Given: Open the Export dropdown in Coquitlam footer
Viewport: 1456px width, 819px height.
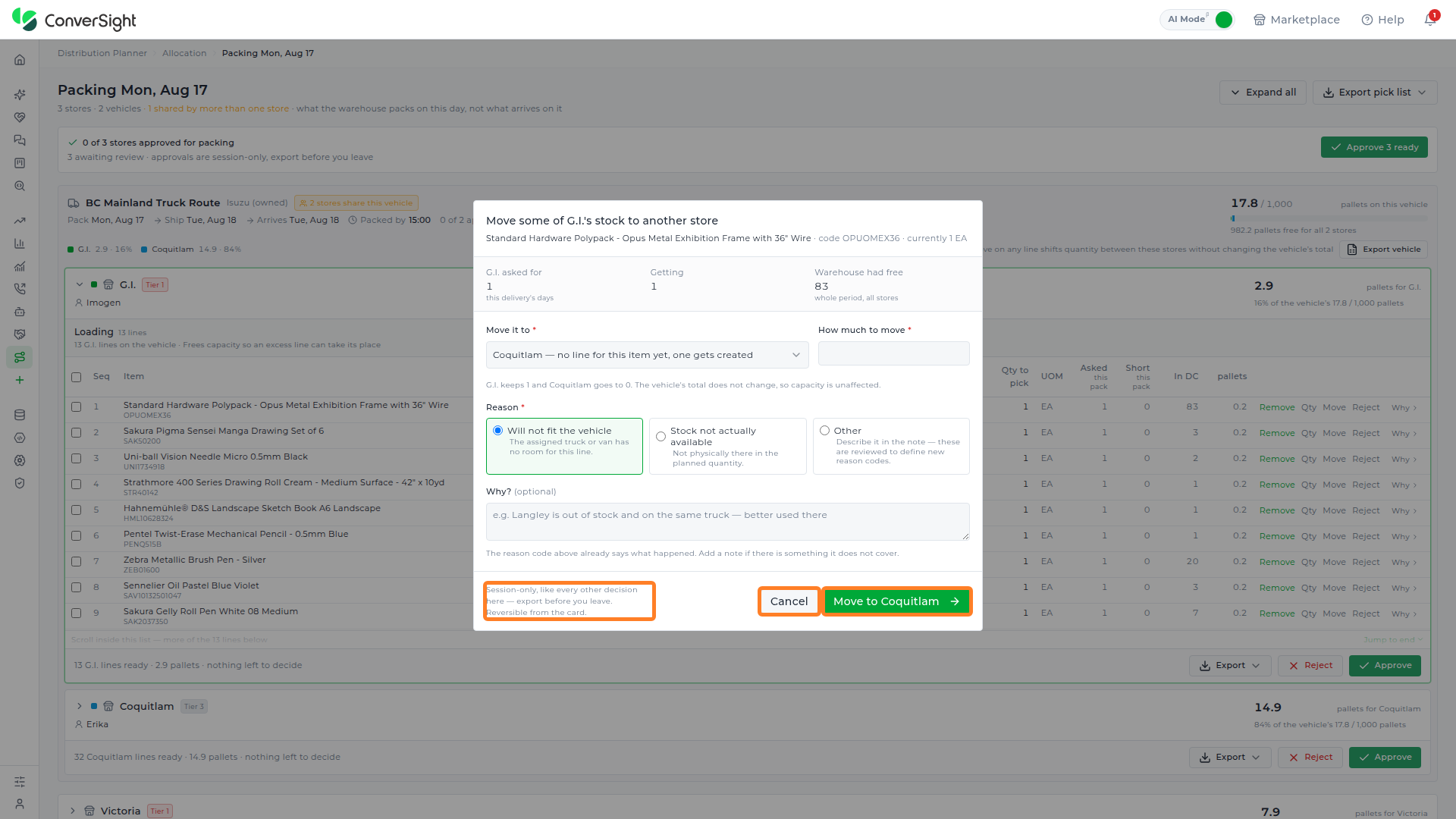Looking at the screenshot, I should (x=1229, y=758).
